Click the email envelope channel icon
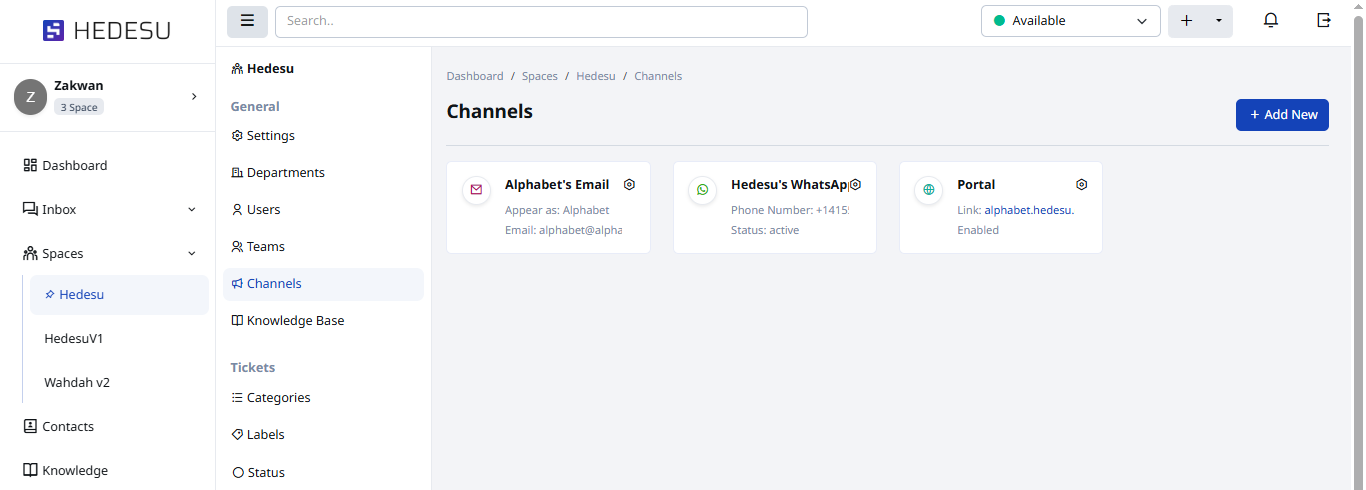Screen dimensions: 1366x490 [x=476, y=190]
